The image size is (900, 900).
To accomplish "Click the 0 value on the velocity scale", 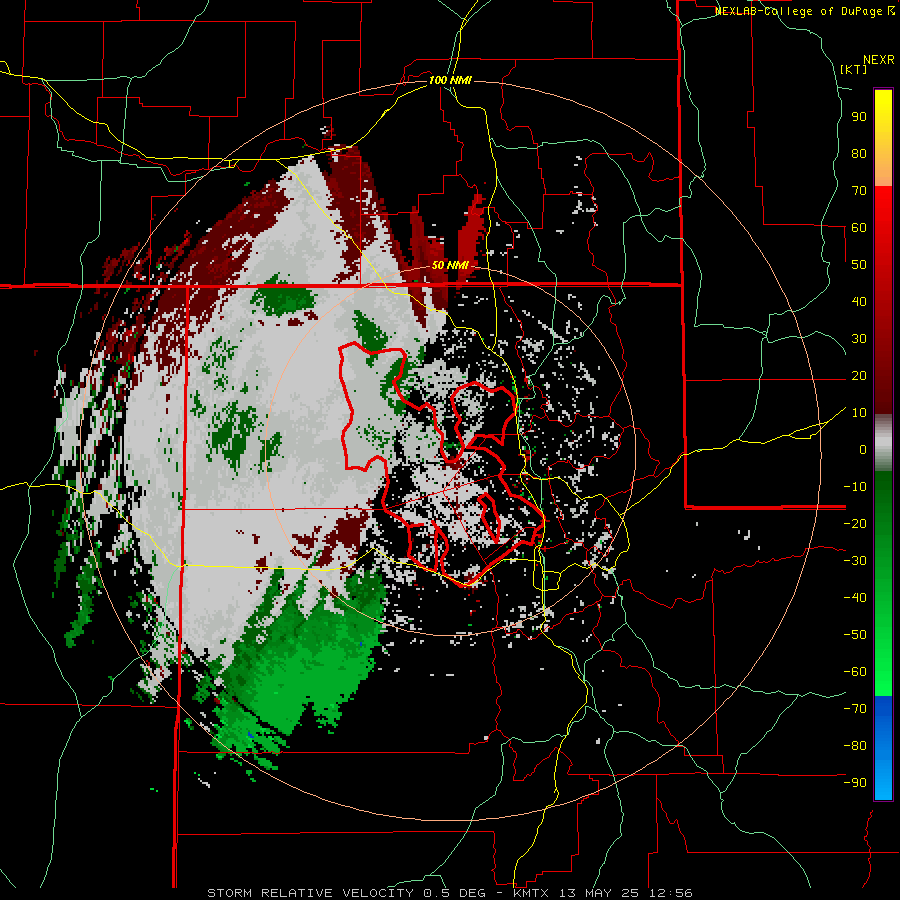I will (x=863, y=449).
